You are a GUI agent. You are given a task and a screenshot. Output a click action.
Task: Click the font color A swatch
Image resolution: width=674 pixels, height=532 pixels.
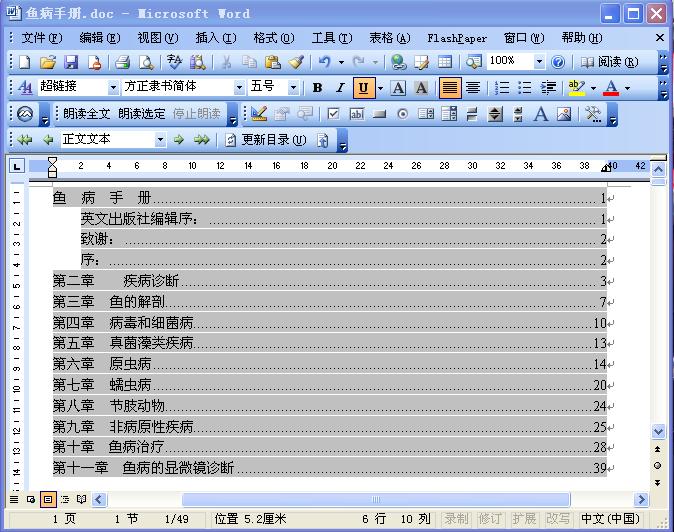coord(610,88)
